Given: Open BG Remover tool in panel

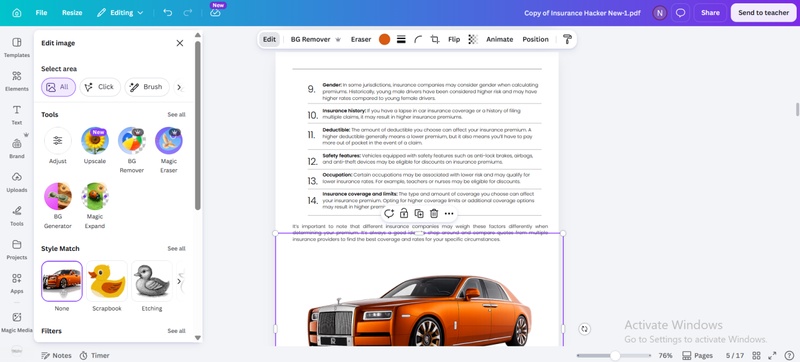Looking at the screenshot, I should 132,150.
